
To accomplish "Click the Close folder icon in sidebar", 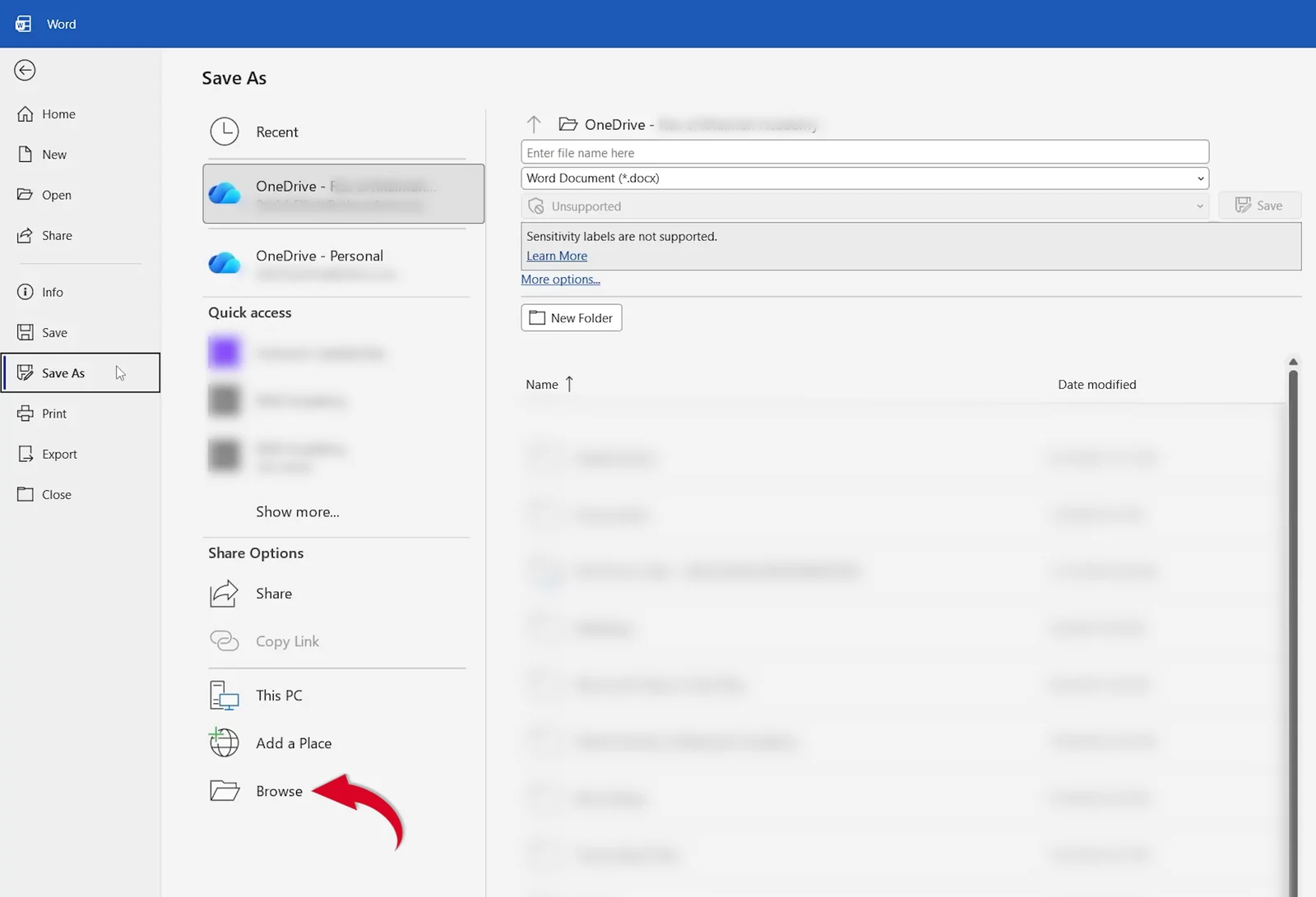I will pos(25,494).
